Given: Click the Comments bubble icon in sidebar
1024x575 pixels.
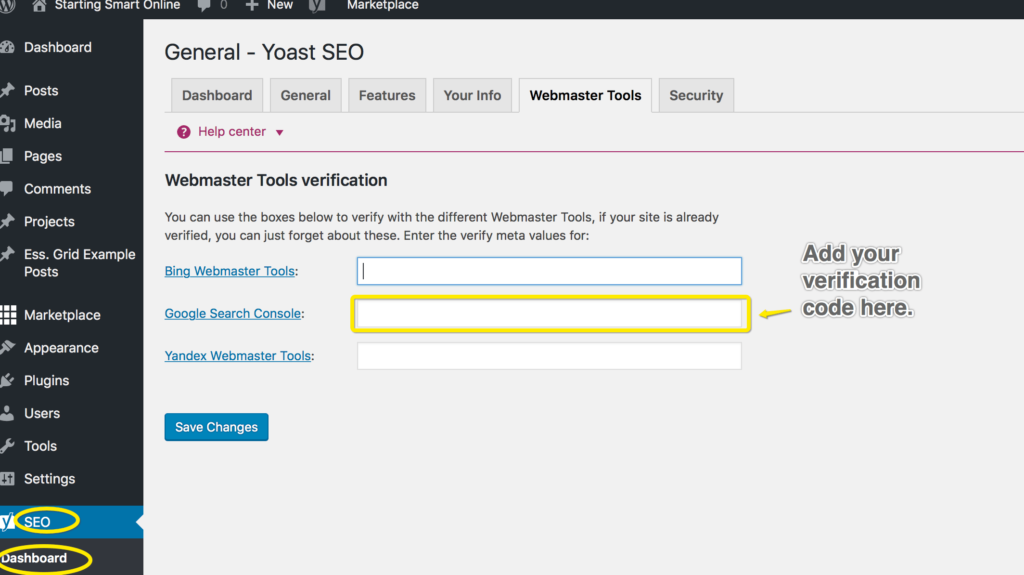Looking at the screenshot, I should click(x=7, y=188).
